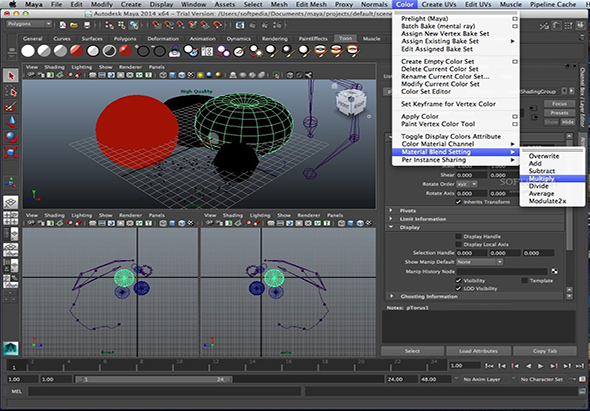Click the Focus button

click(x=560, y=104)
